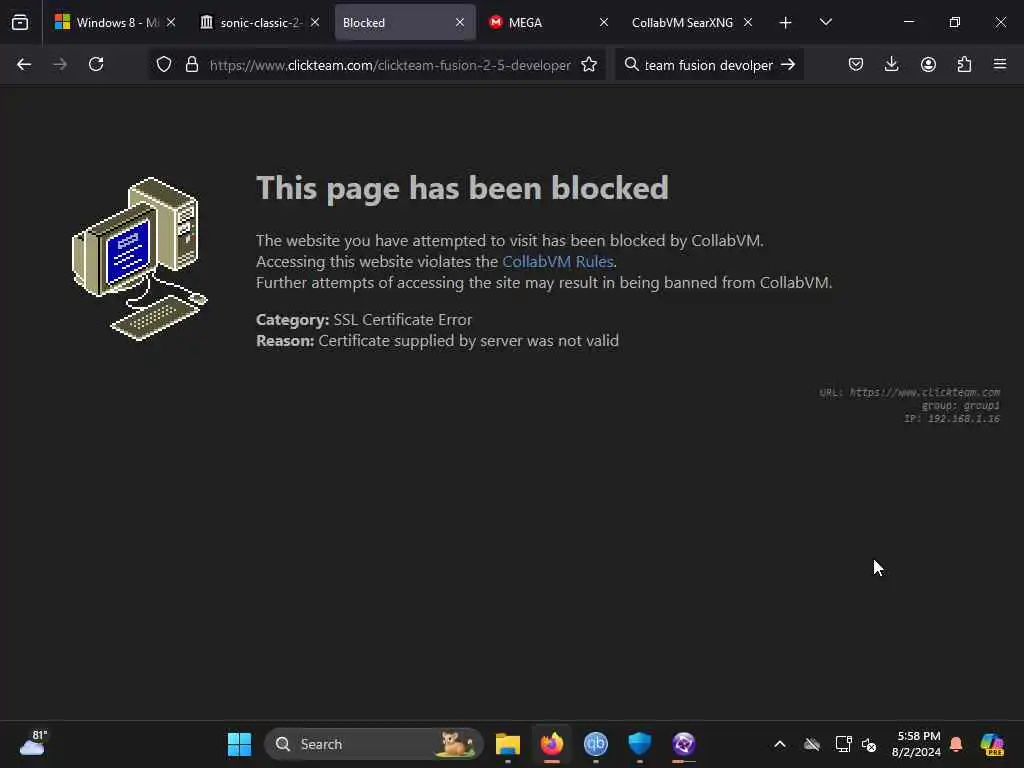Open the clock showing 5:58 PM
The width and height of the screenshot is (1024, 768).
point(916,744)
